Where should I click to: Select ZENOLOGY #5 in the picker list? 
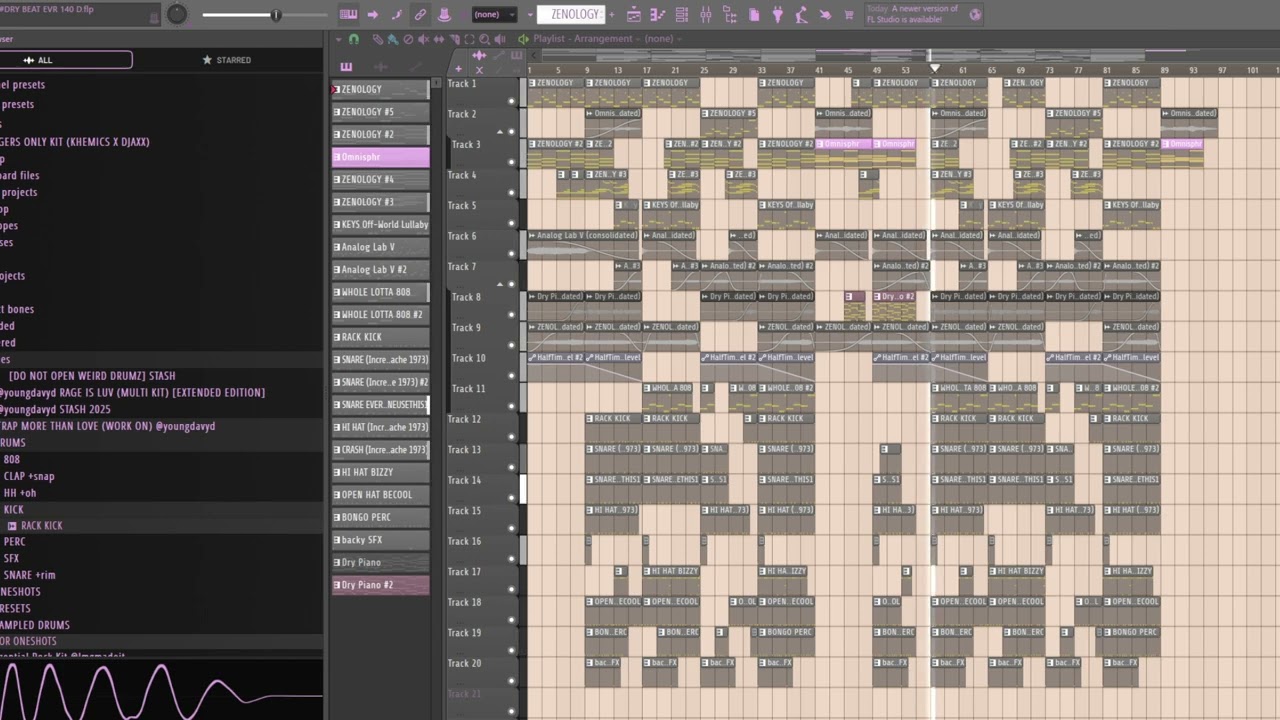click(x=380, y=112)
